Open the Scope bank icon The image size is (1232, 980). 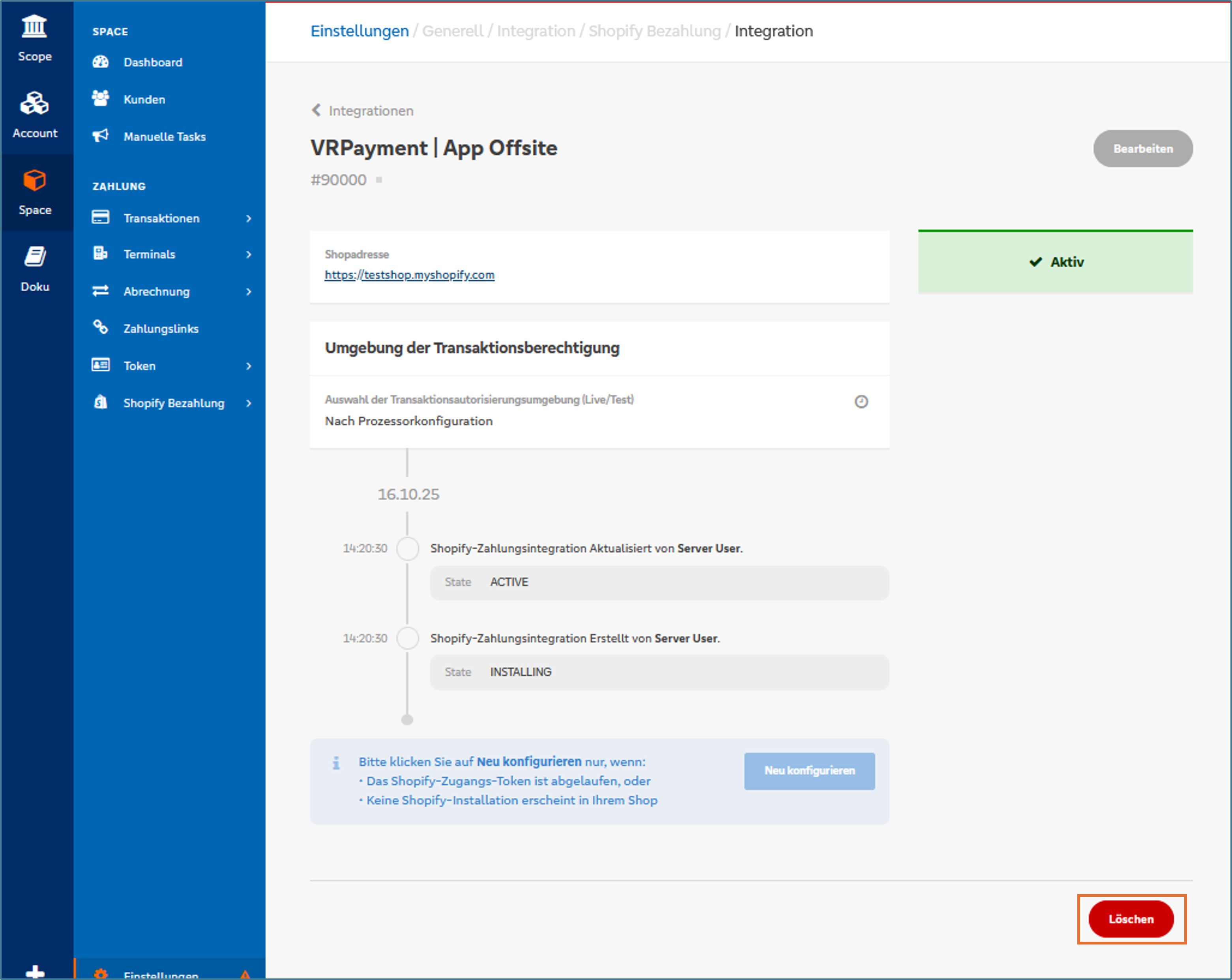[x=34, y=26]
